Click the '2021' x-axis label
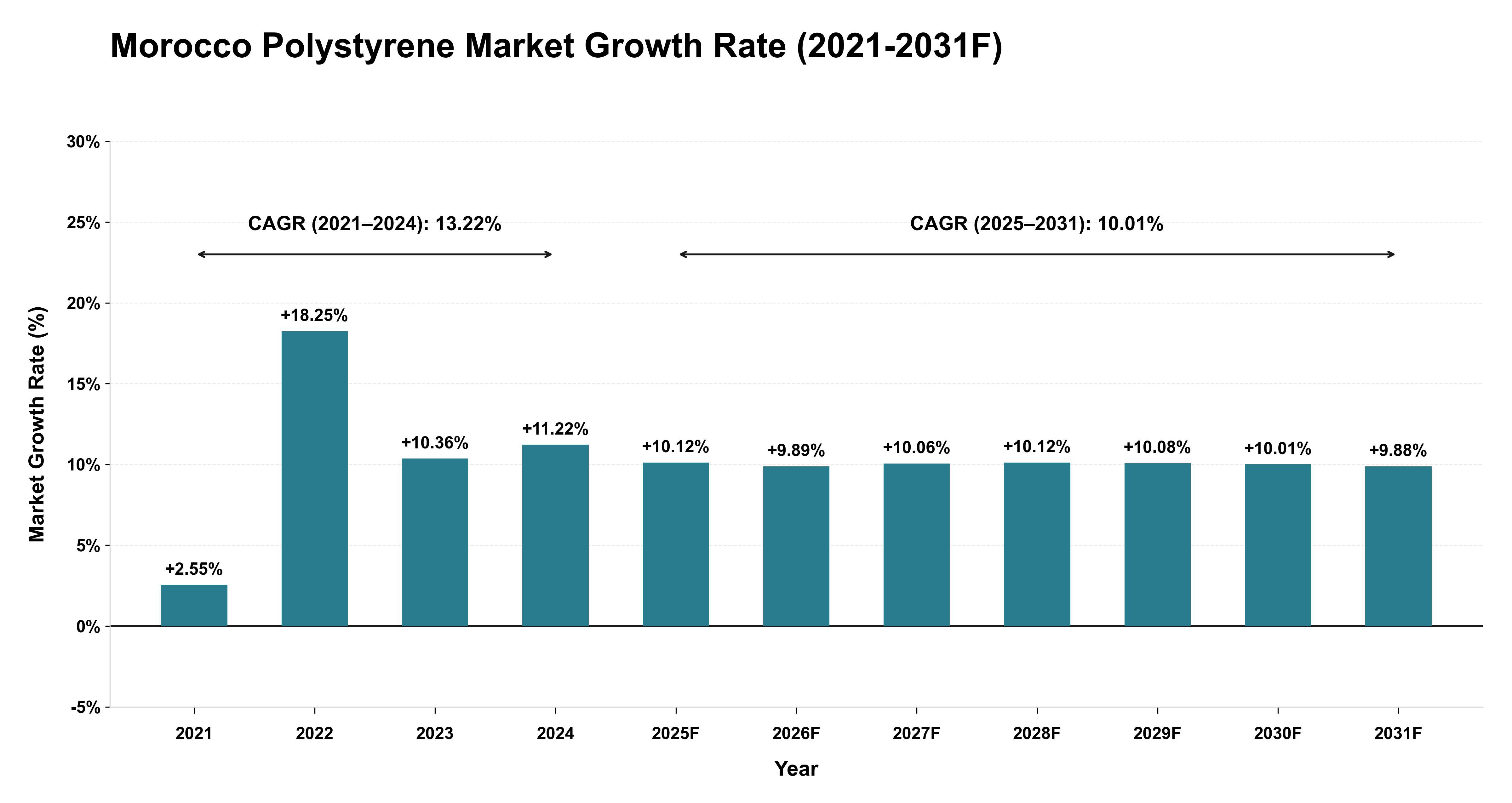Viewport: 1512px width, 803px height. [194, 734]
